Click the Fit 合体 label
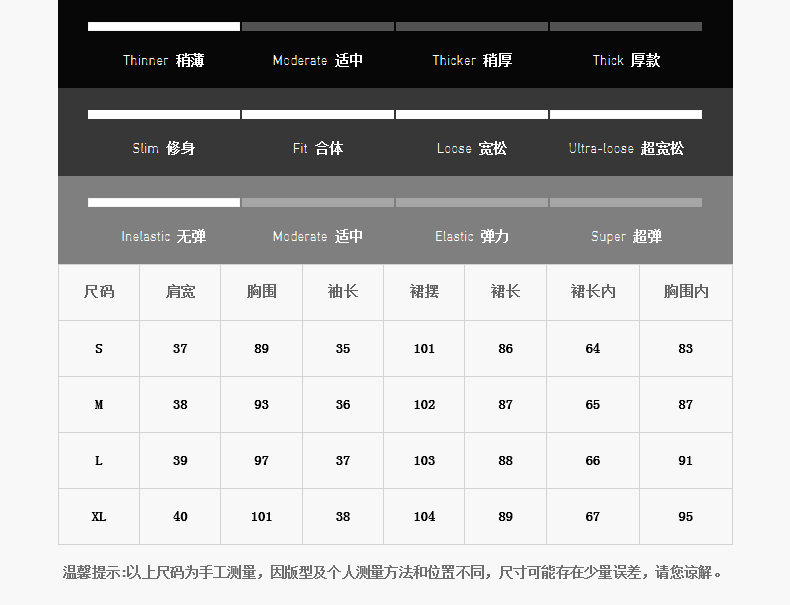 click(x=317, y=149)
